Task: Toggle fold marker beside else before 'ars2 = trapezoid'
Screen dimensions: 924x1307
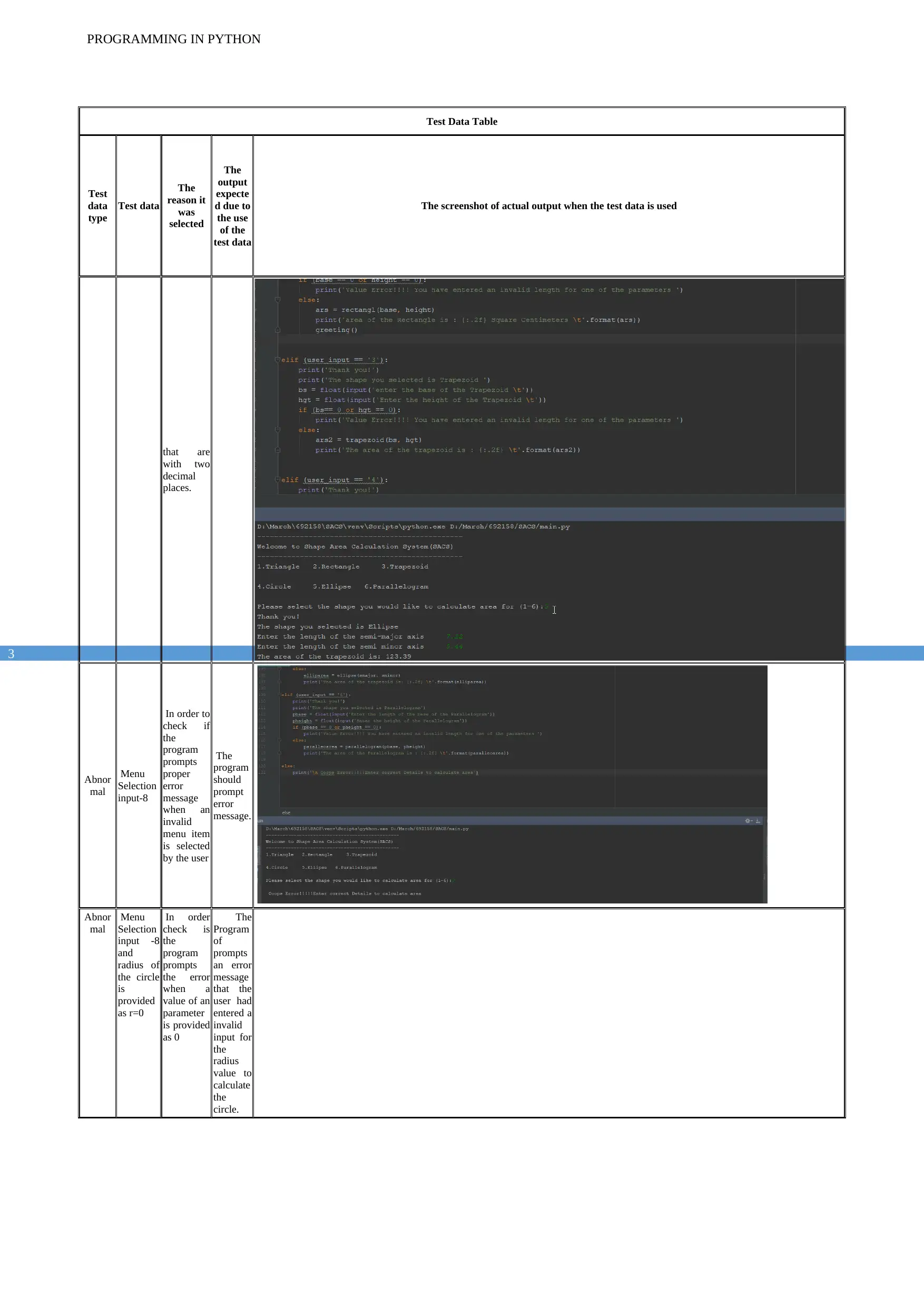Action: 277,430
